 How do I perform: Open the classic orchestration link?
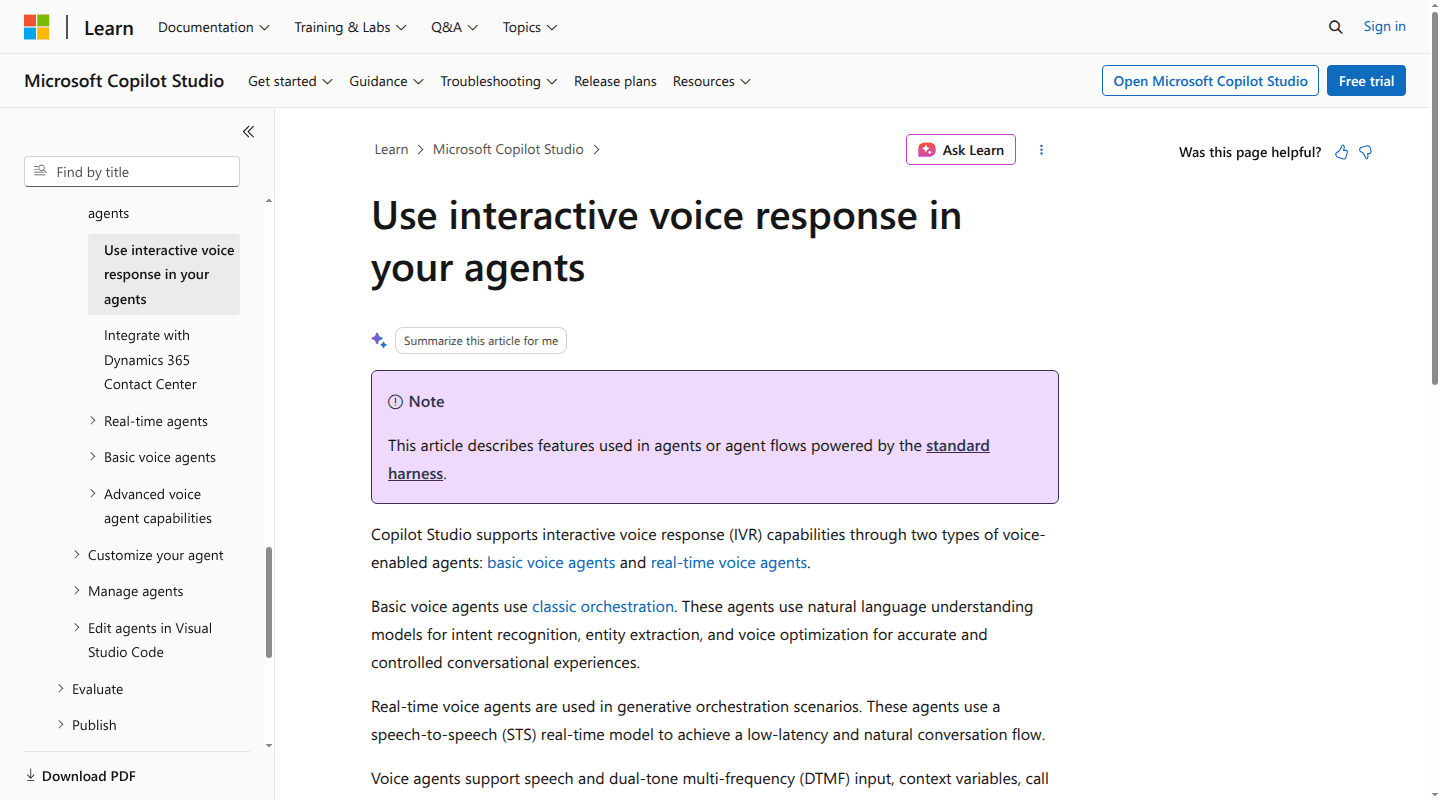click(603, 606)
